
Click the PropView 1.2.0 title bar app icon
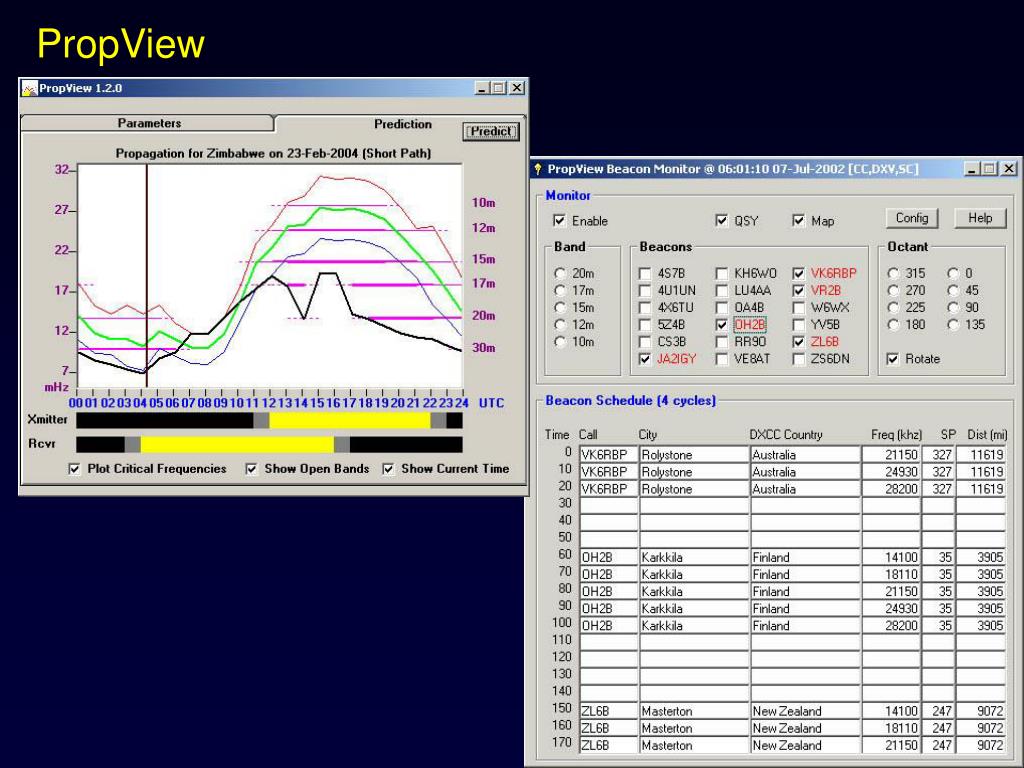pyautogui.click(x=29, y=88)
